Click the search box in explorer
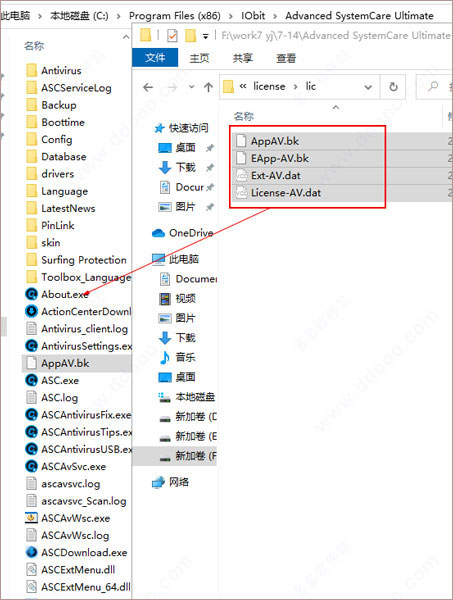This screenshot has height=600, width=453. (x=434, y=86)
